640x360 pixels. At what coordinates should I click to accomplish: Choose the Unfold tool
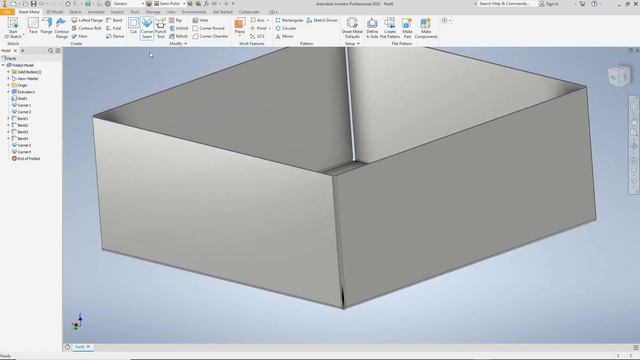point(179,28)
